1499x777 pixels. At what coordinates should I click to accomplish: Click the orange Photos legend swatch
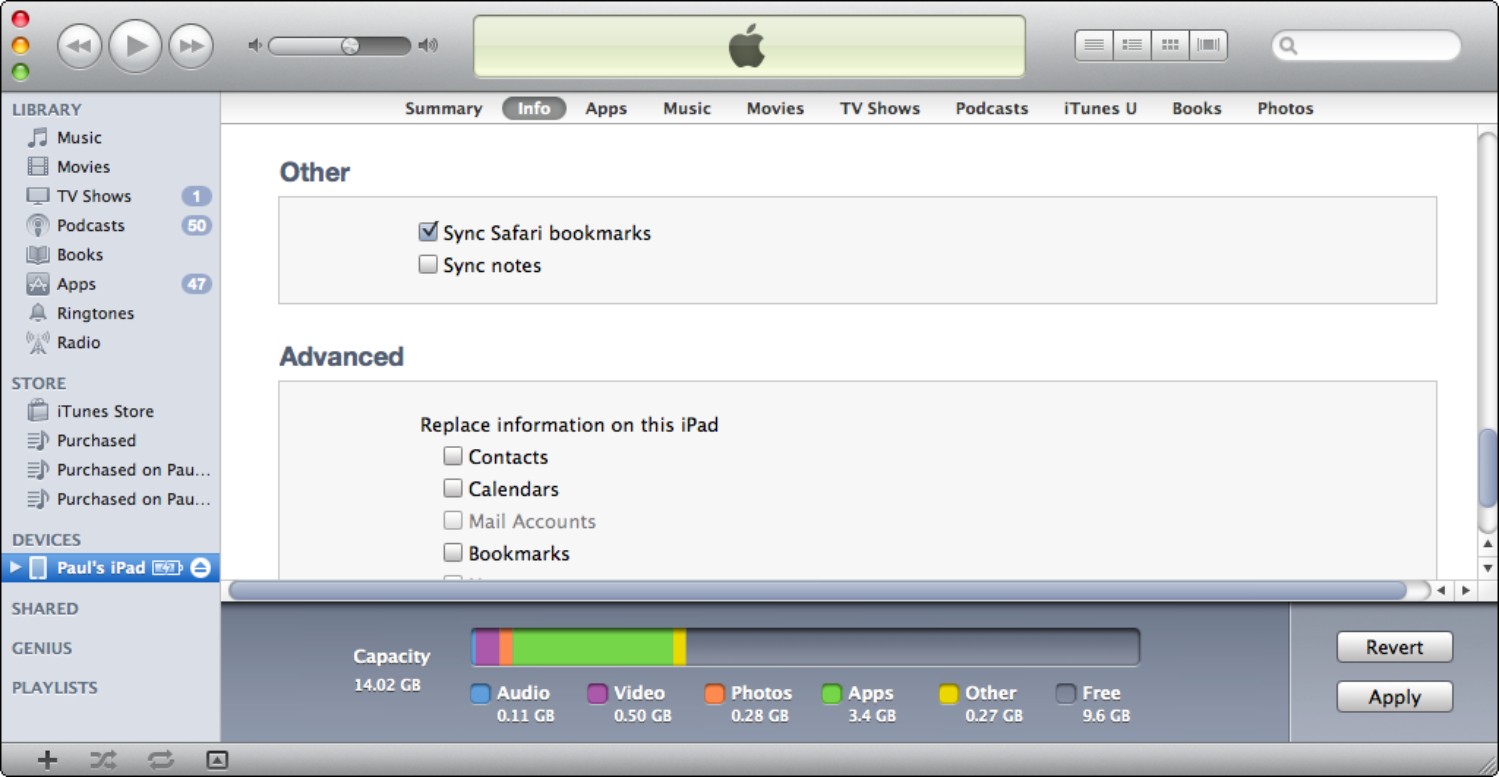[x=714, y=693]
